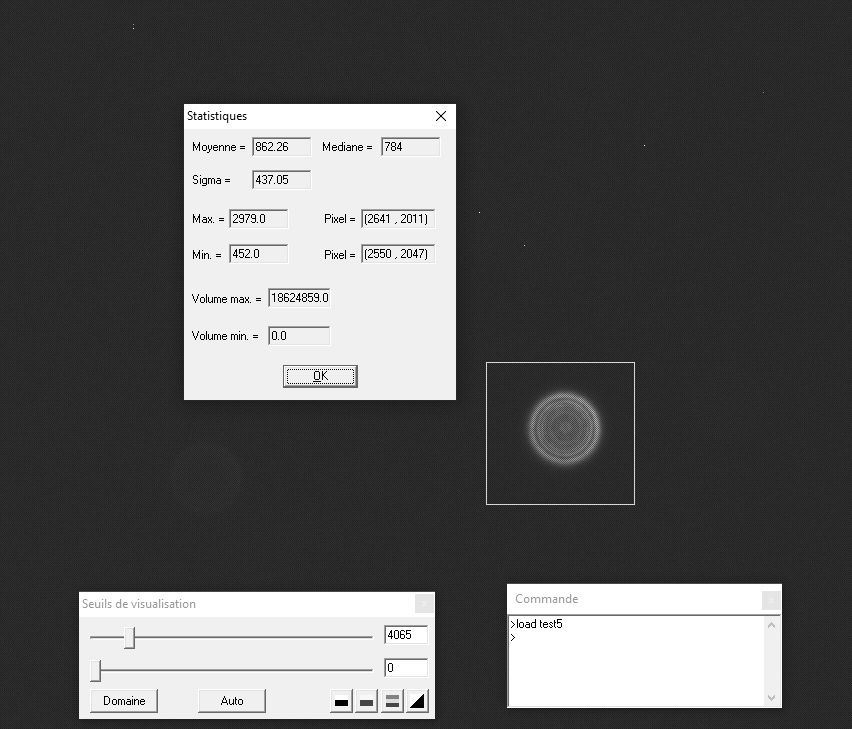Select the diffraction ring image window

click(x=560, y=432)
